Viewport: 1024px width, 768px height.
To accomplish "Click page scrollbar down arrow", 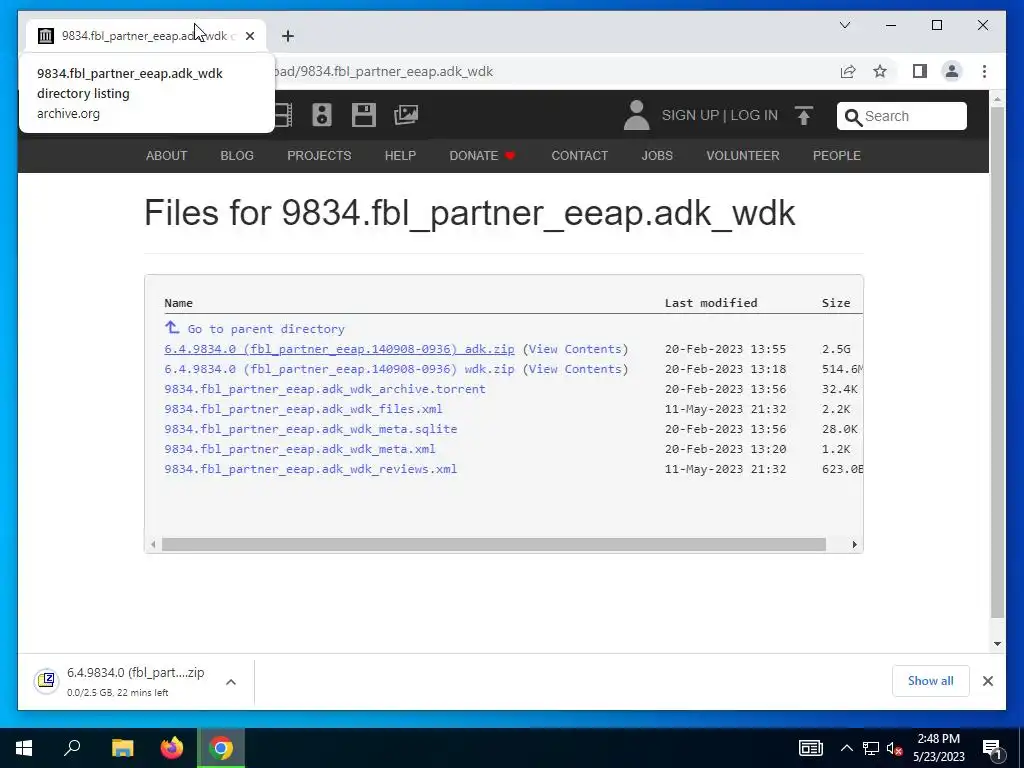I will pyautogui.click(x=997, y=644).
